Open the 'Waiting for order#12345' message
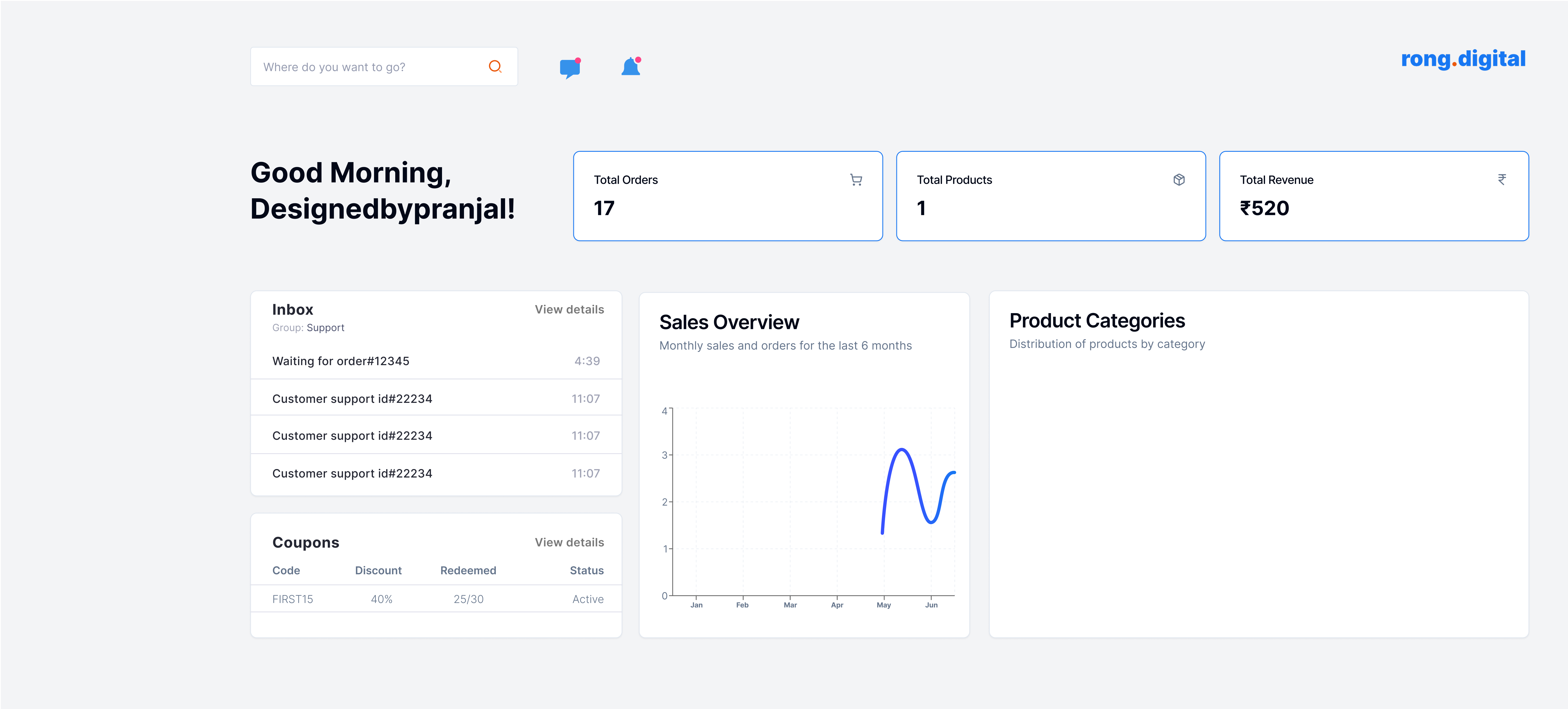The width and height of the screenshot is (1568, 709). point(436,361)
